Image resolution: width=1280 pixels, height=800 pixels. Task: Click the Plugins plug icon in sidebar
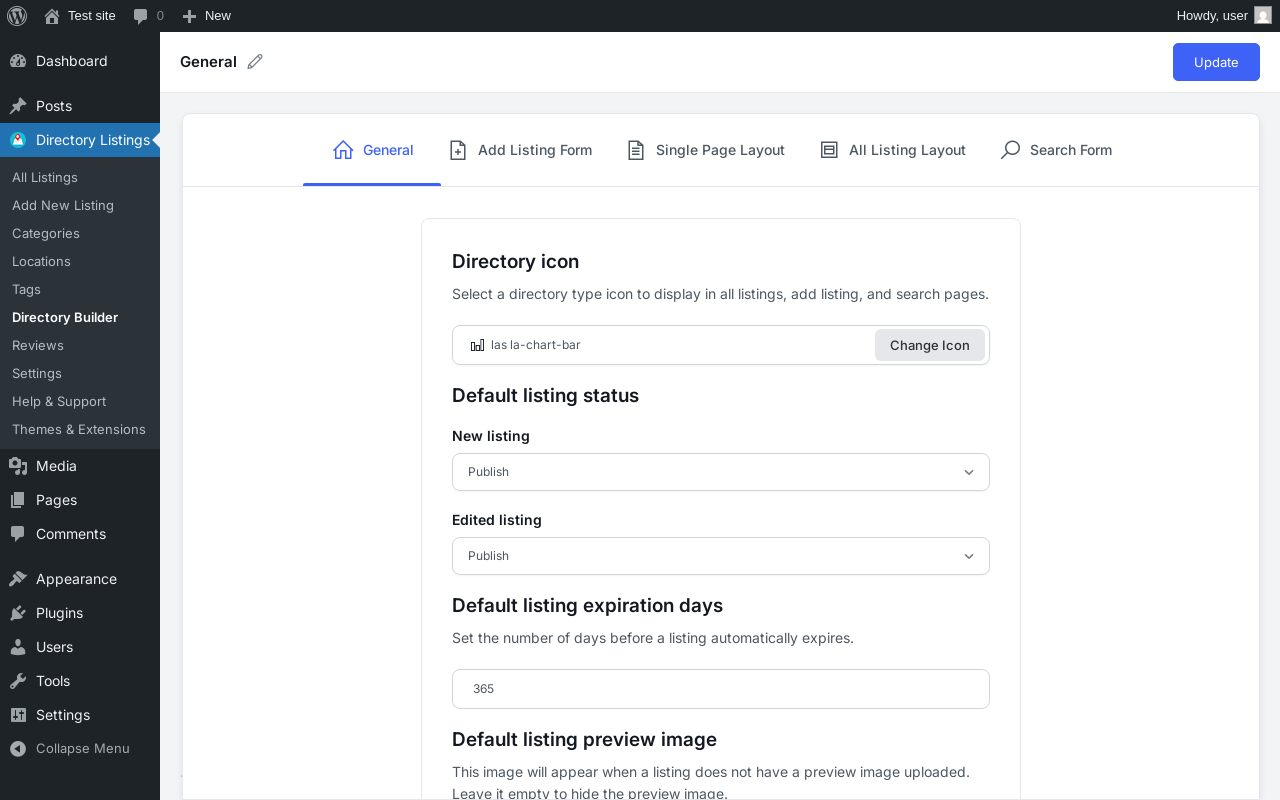pos(18,613)
